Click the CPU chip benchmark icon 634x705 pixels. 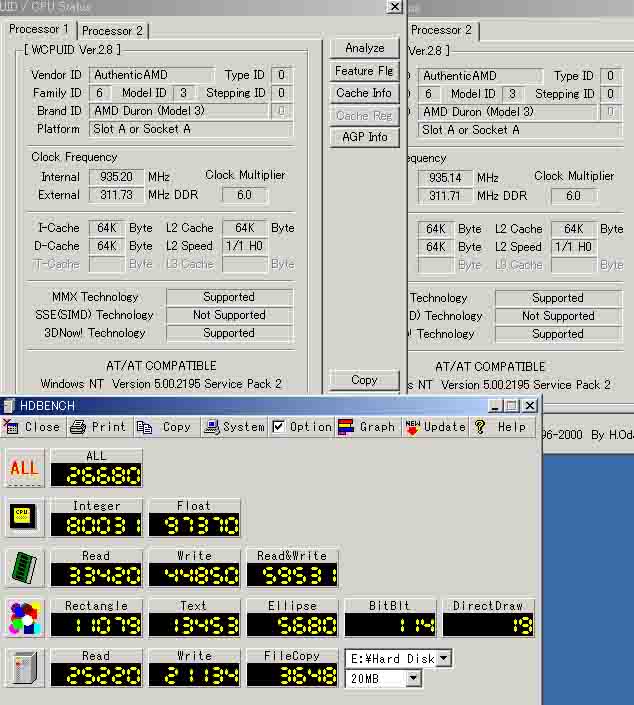(x=24, y=518)
